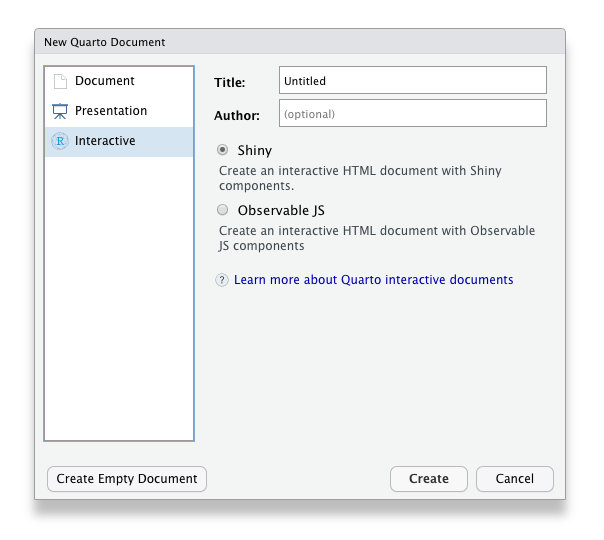Click the Presentation easel icon
Viewport: 604px width, 540px height.
tap(60, 111)
